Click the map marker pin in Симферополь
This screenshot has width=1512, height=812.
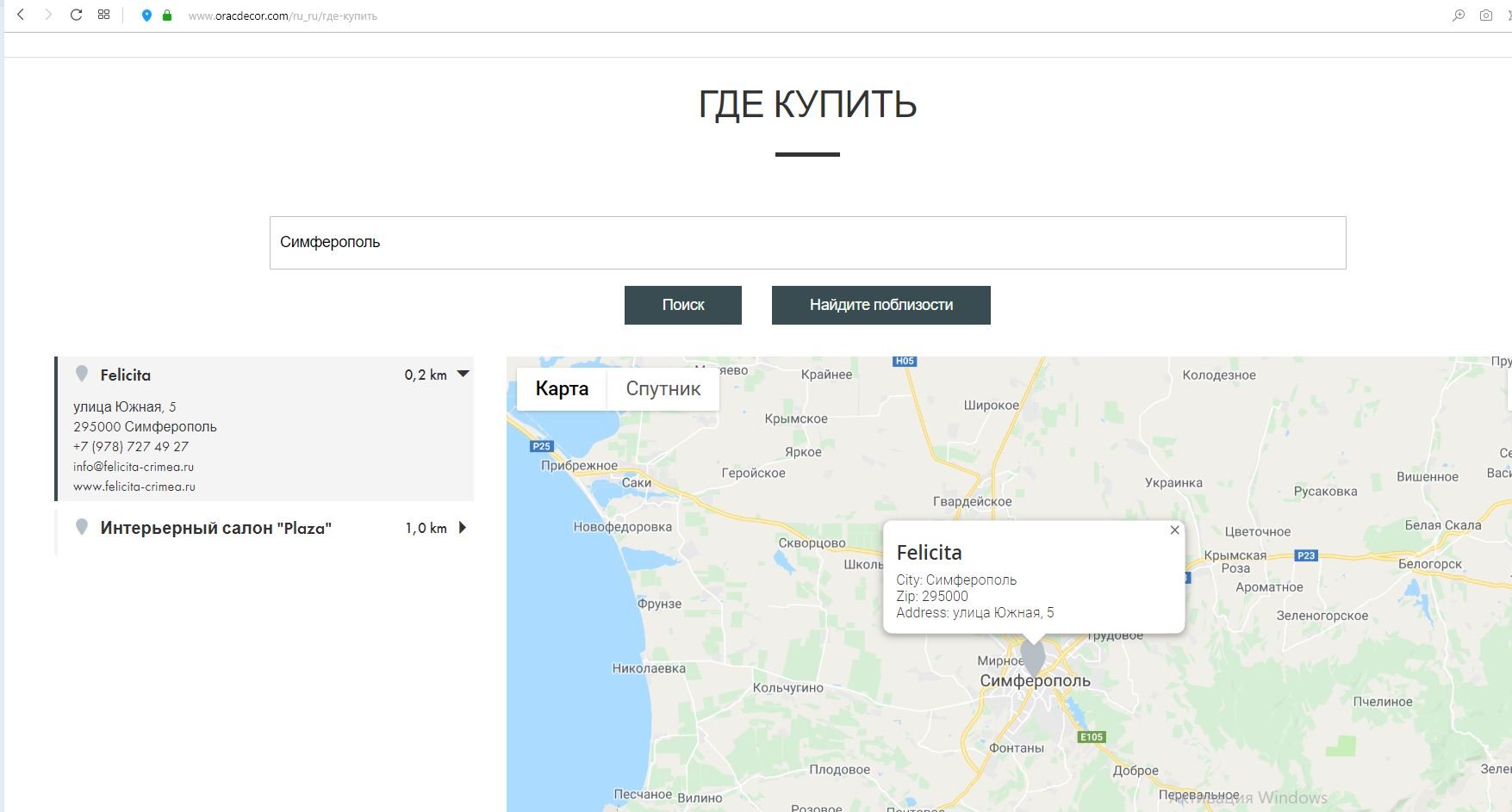(x=1034, y=657)
